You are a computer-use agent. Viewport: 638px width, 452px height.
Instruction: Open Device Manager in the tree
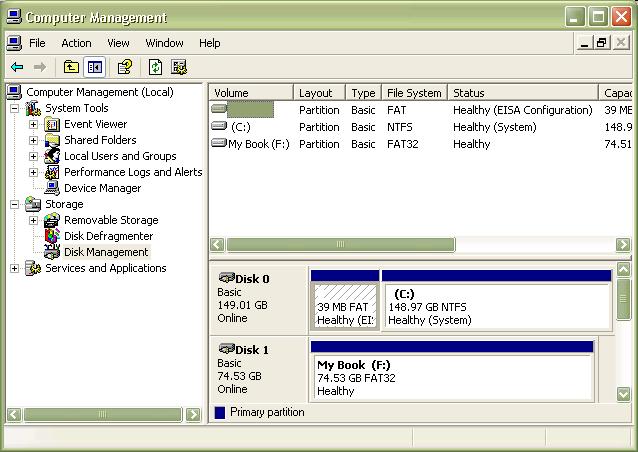click(102, 188)
